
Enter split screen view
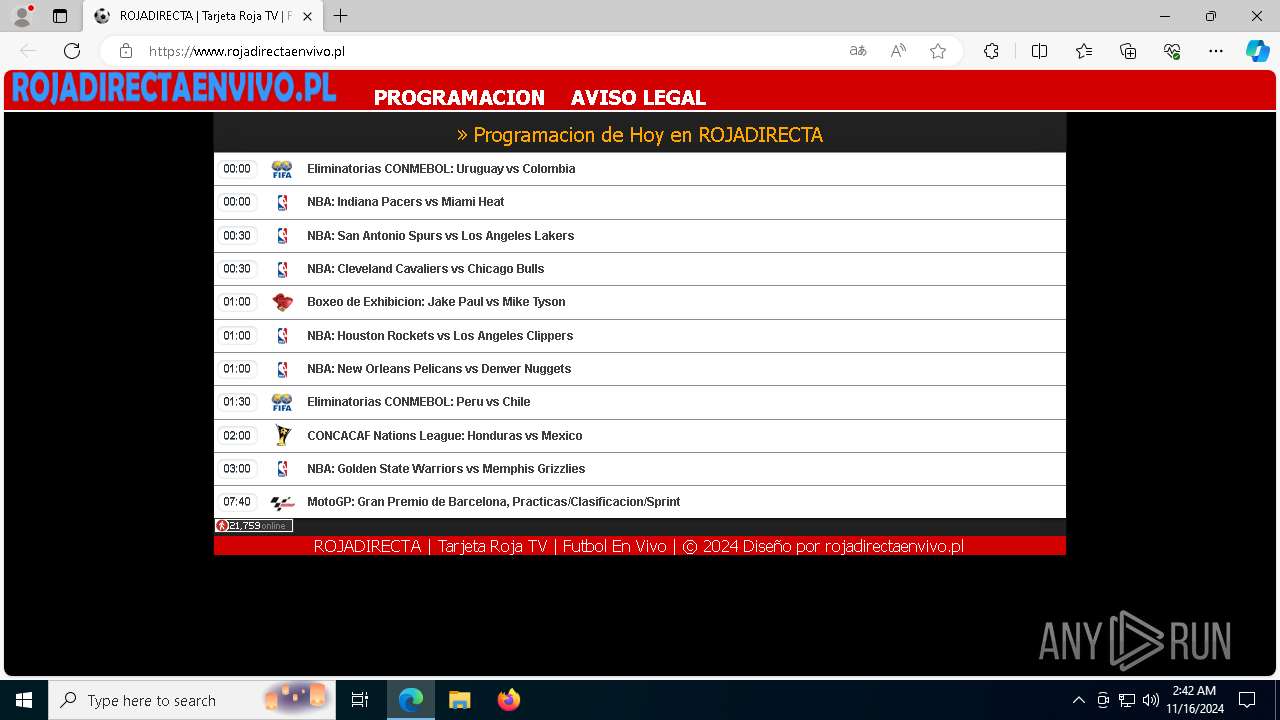click(x=1039, y=51)
